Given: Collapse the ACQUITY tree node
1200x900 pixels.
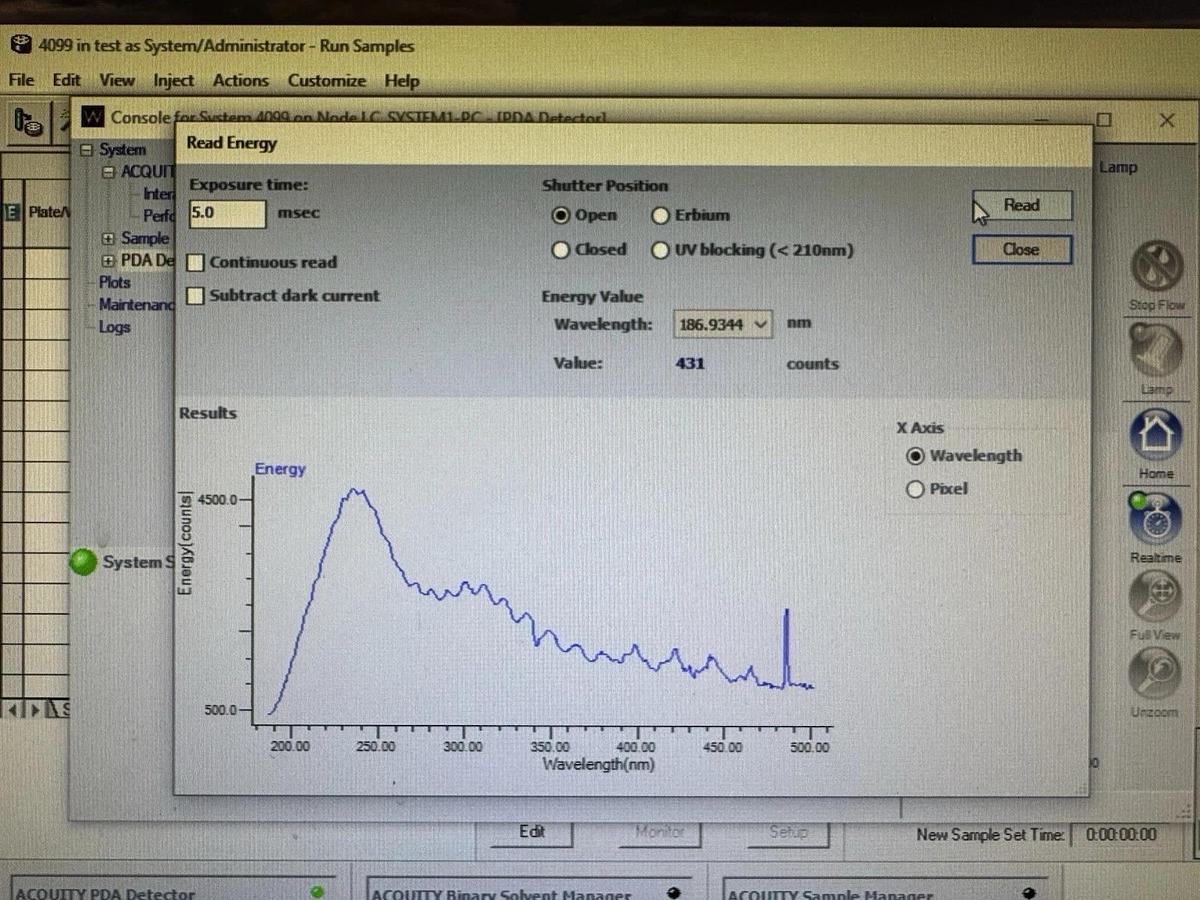Looking at the screenshot, I should tap(108, 172).
